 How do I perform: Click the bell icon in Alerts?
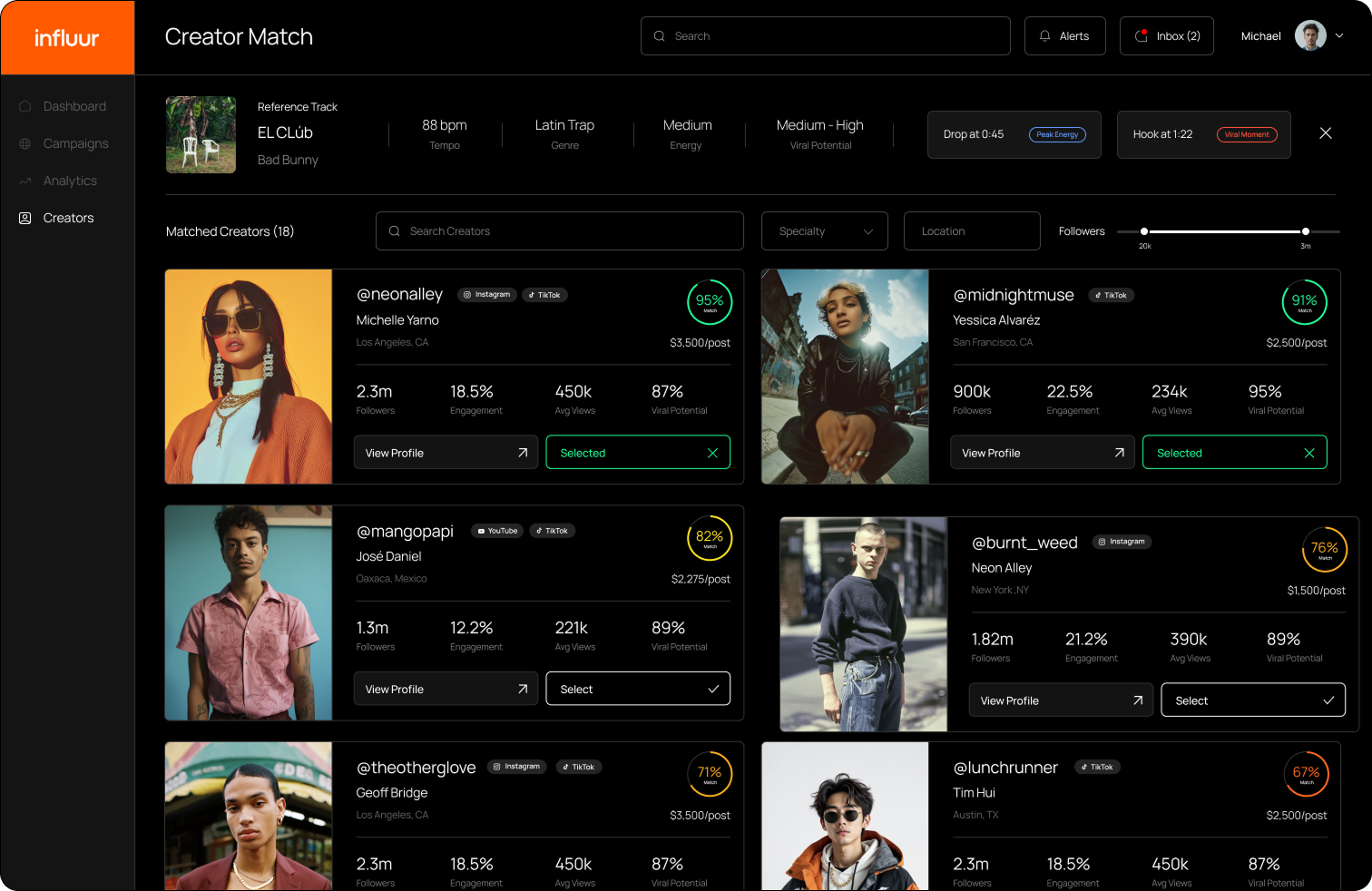click(1045, 36)
